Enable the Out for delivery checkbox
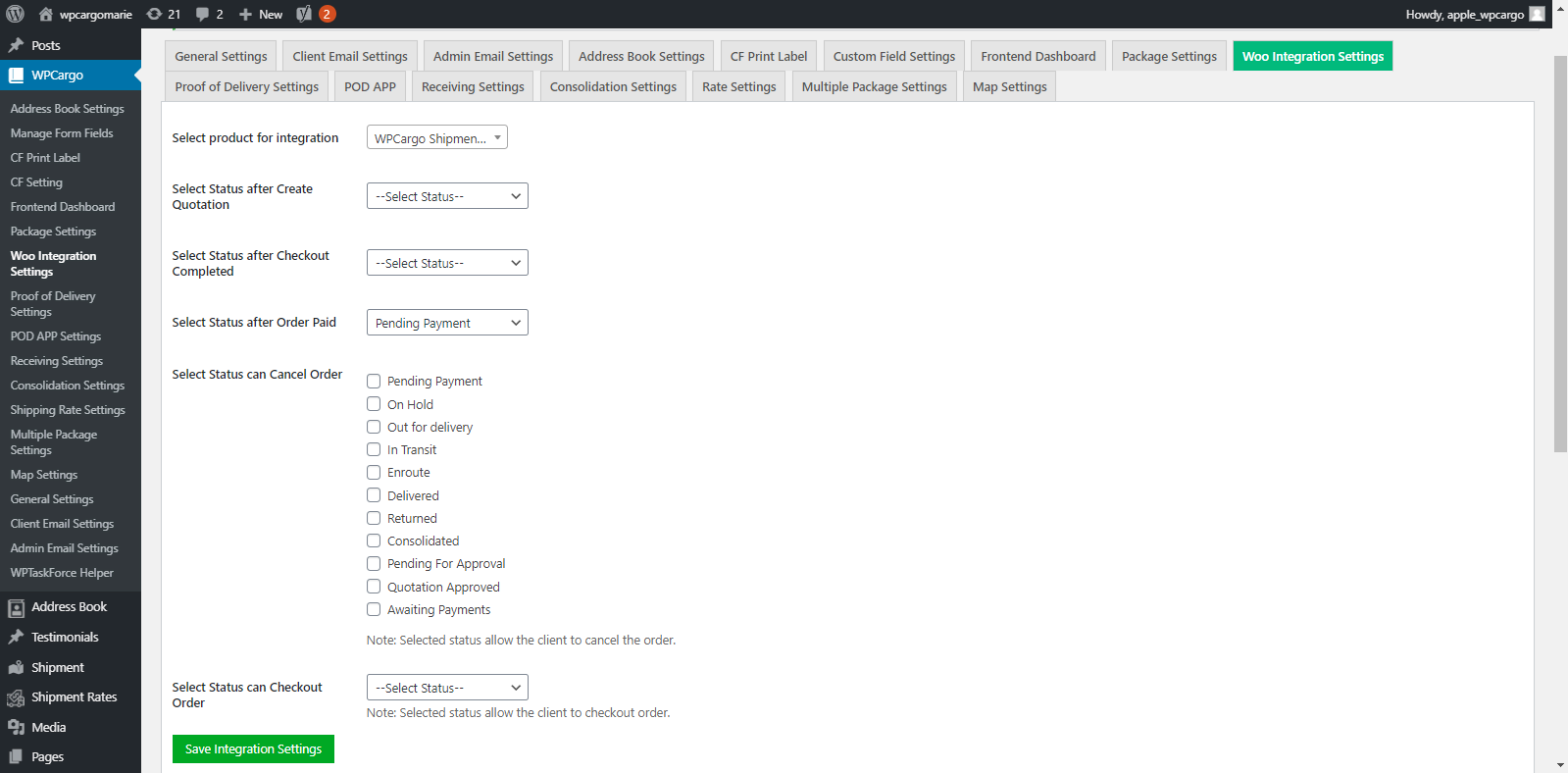The image size is (1568, 773). [x=374, y=427]
